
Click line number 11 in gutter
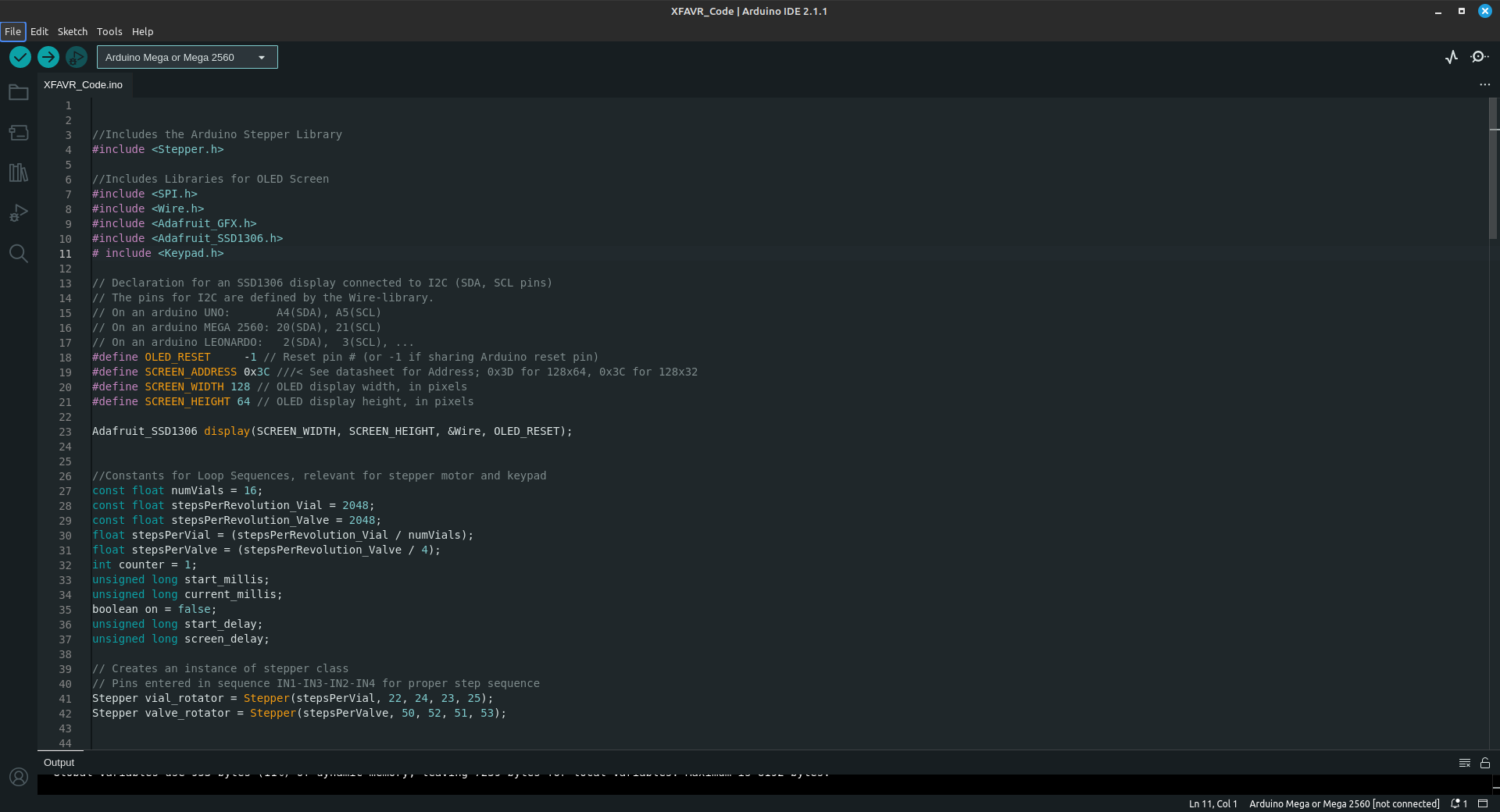[65, 254]
